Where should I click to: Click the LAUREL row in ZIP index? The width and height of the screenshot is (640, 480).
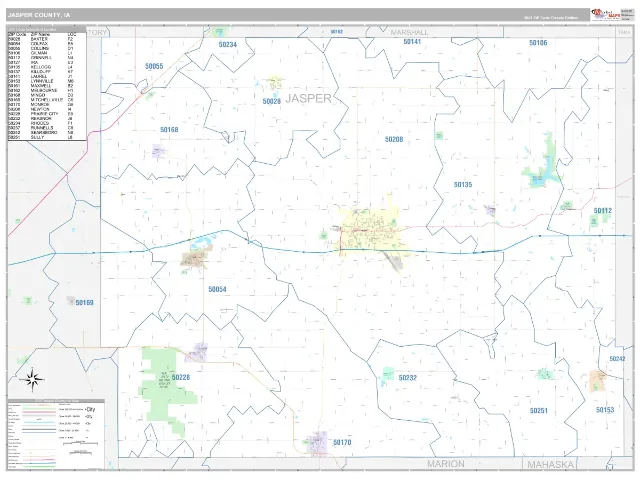pyautogui.click(x=41, y=76)
